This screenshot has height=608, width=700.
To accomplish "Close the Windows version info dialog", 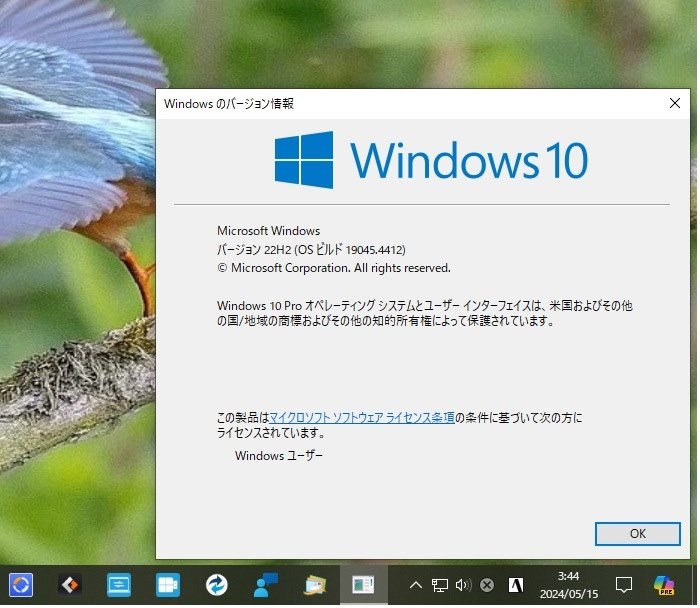I will 674,103.
